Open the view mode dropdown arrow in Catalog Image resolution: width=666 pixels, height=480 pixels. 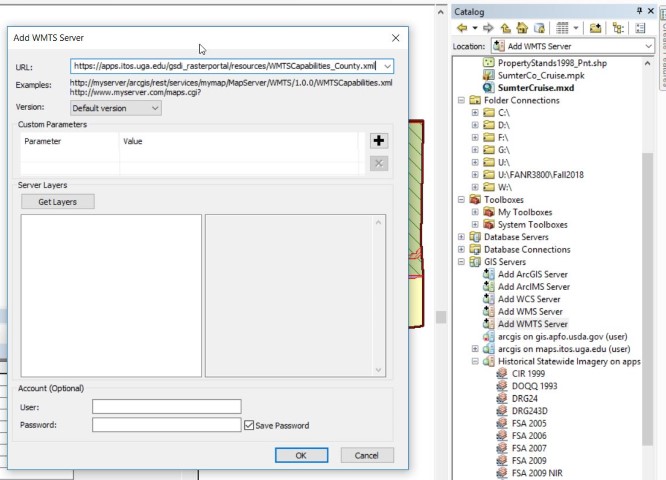(x=576, y=28)
